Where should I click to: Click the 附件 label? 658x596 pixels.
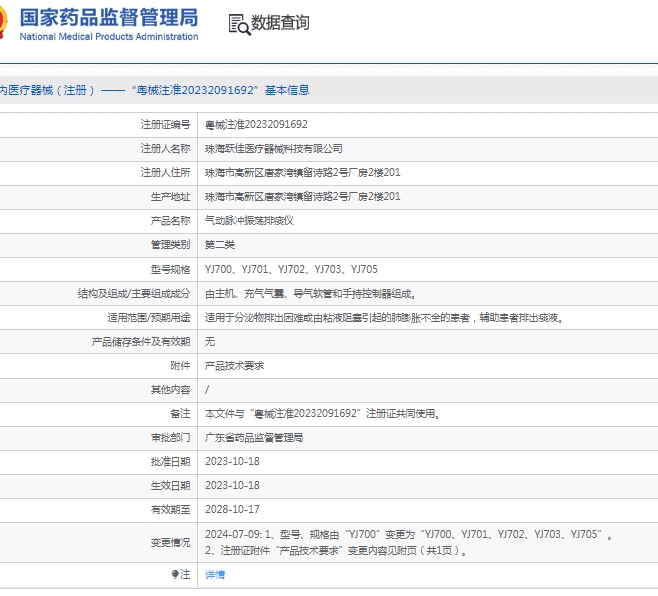[180, 366]
